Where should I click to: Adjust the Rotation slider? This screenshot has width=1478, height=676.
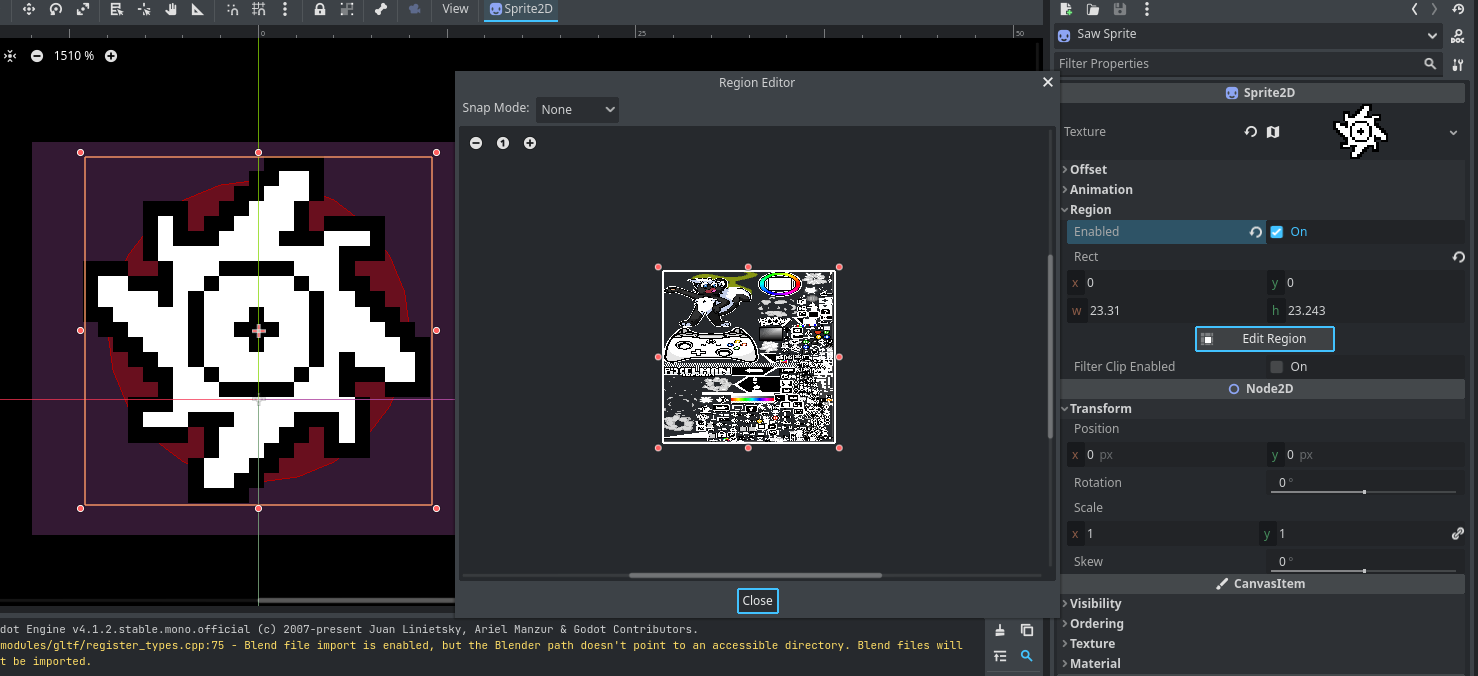1364,492
